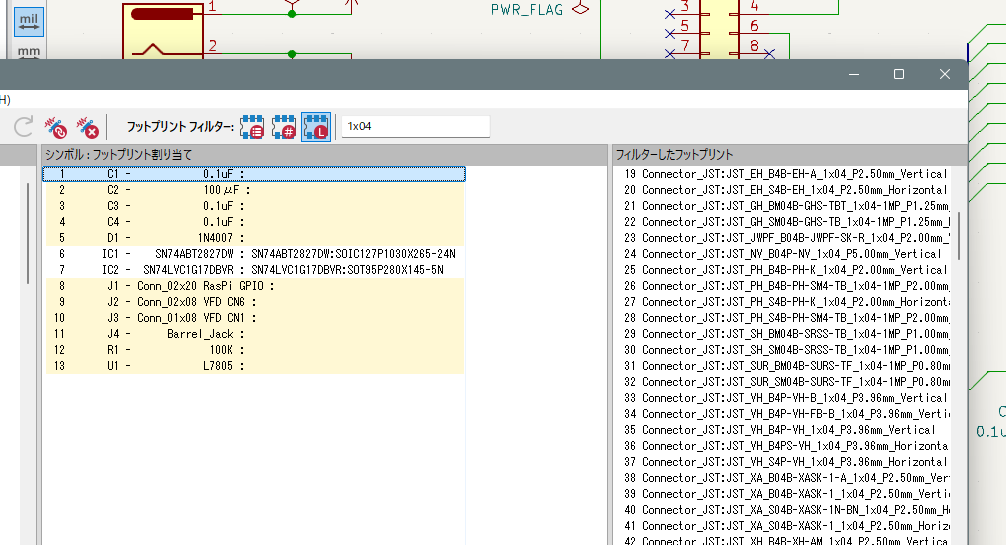Run automatic footprint association icon
Viewport: 1006px width, 545px height.
(56, 127)
